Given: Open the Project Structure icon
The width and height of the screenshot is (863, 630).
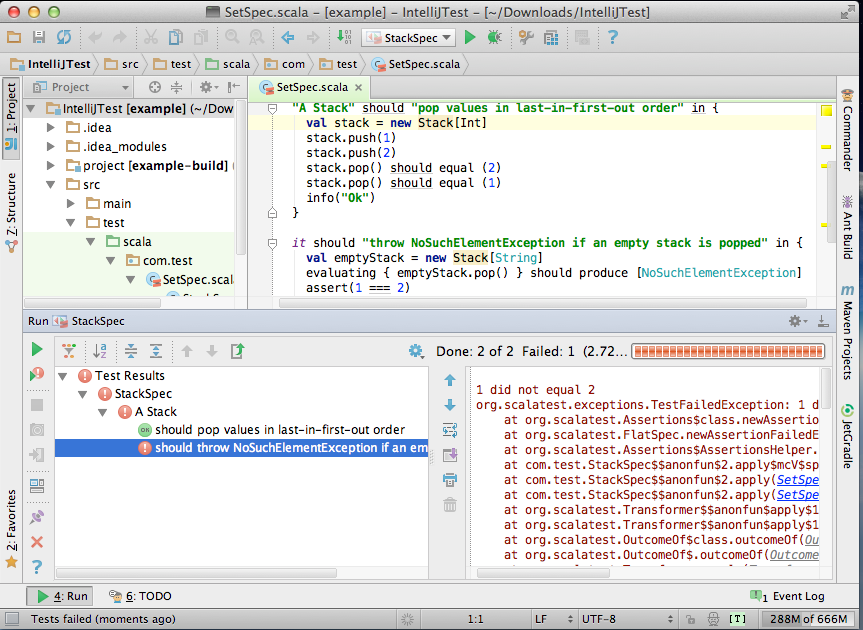Looking at the screenshot, I should (x=551, y=37).
